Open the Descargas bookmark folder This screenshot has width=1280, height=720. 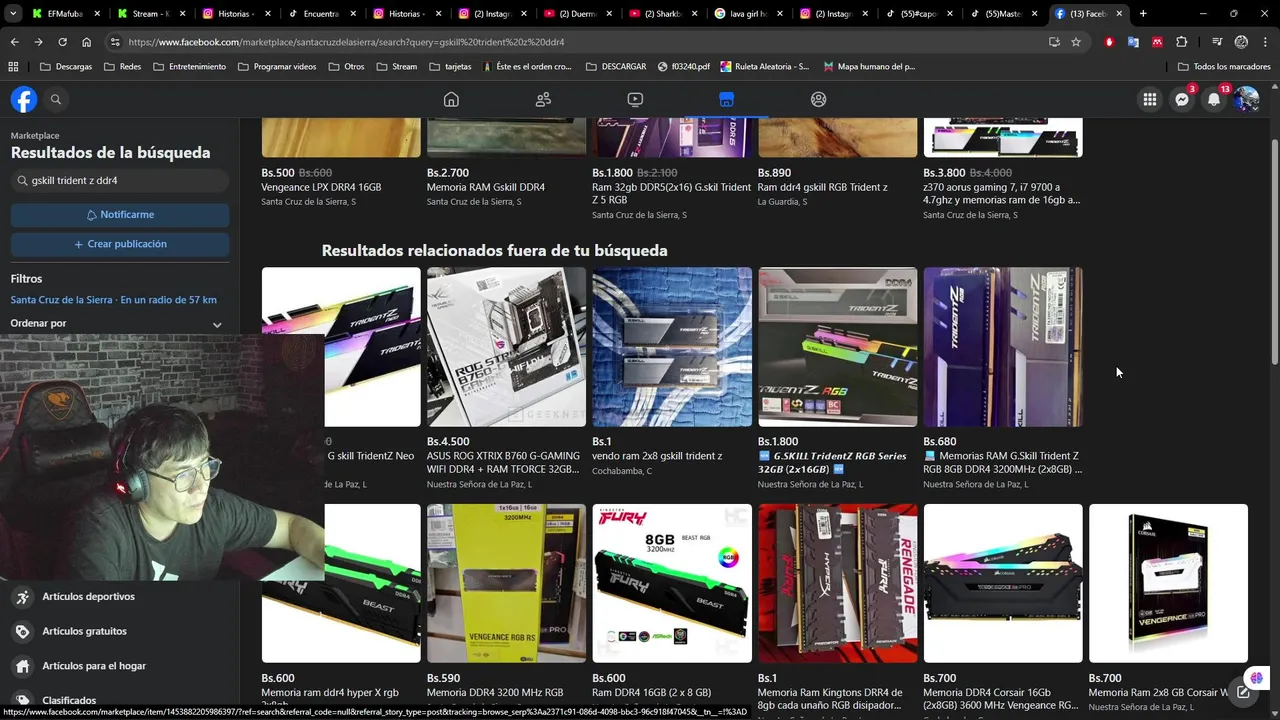[66, 66]
